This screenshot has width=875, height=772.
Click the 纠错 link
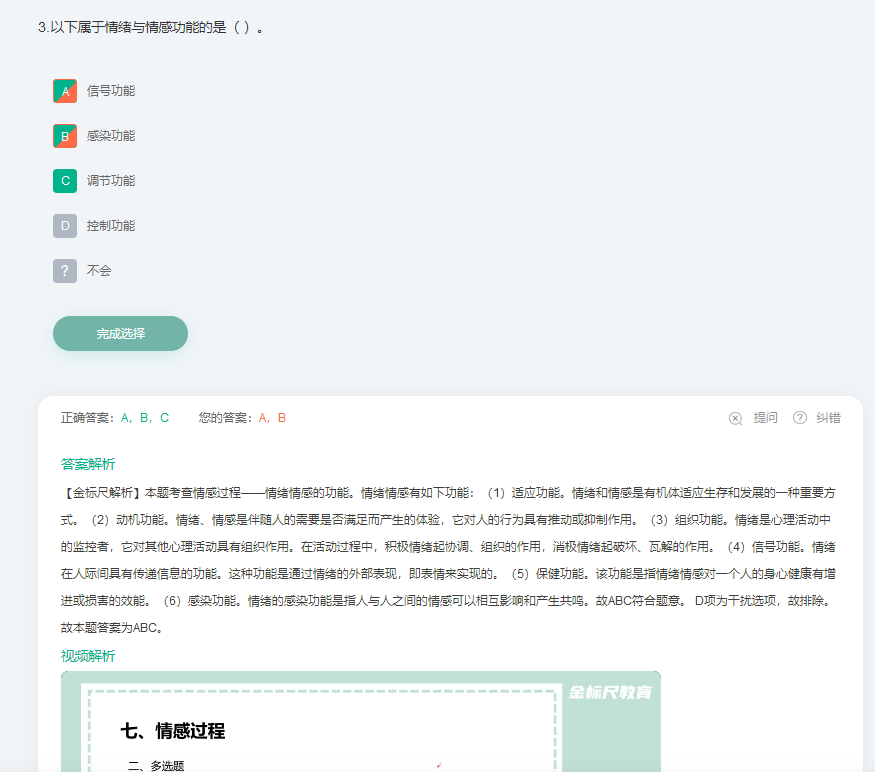click(x=828, y=418)
